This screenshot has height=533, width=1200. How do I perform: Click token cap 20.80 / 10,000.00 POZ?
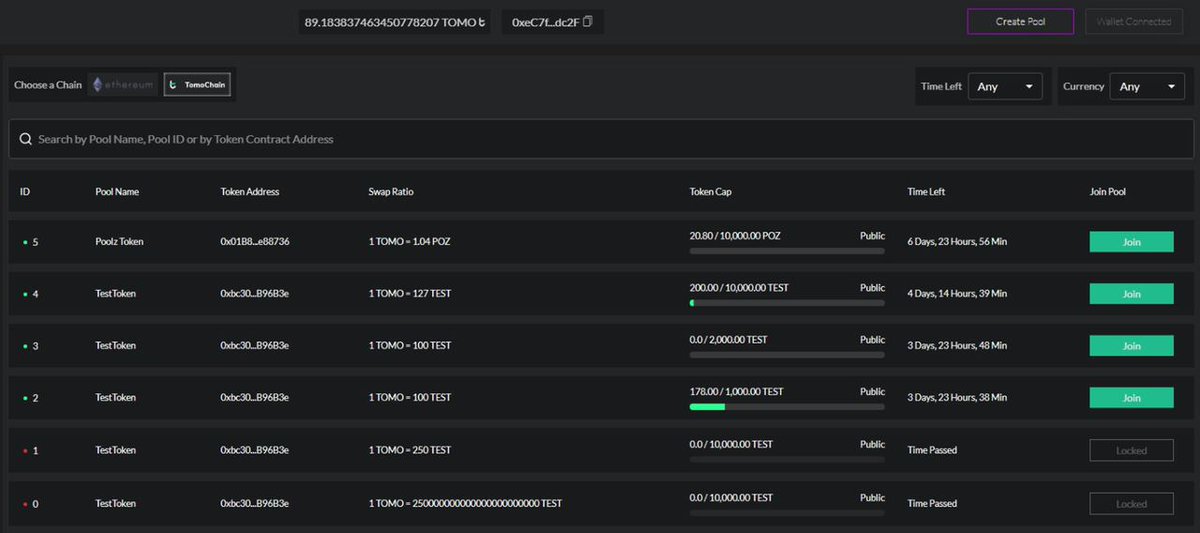point(735,236)
